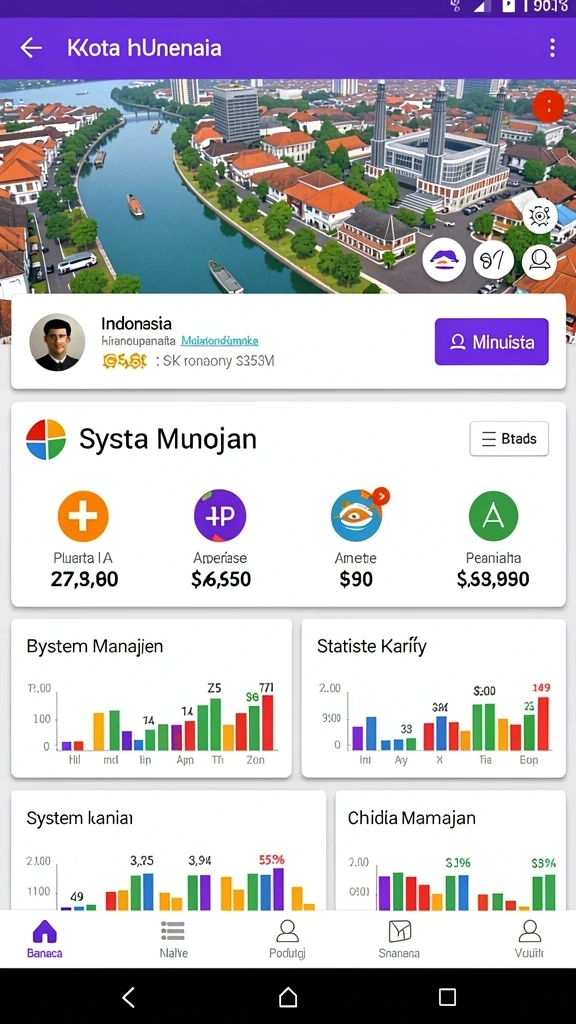
Task: Open the teal underlined link under Indonasia
Action: 219,341
